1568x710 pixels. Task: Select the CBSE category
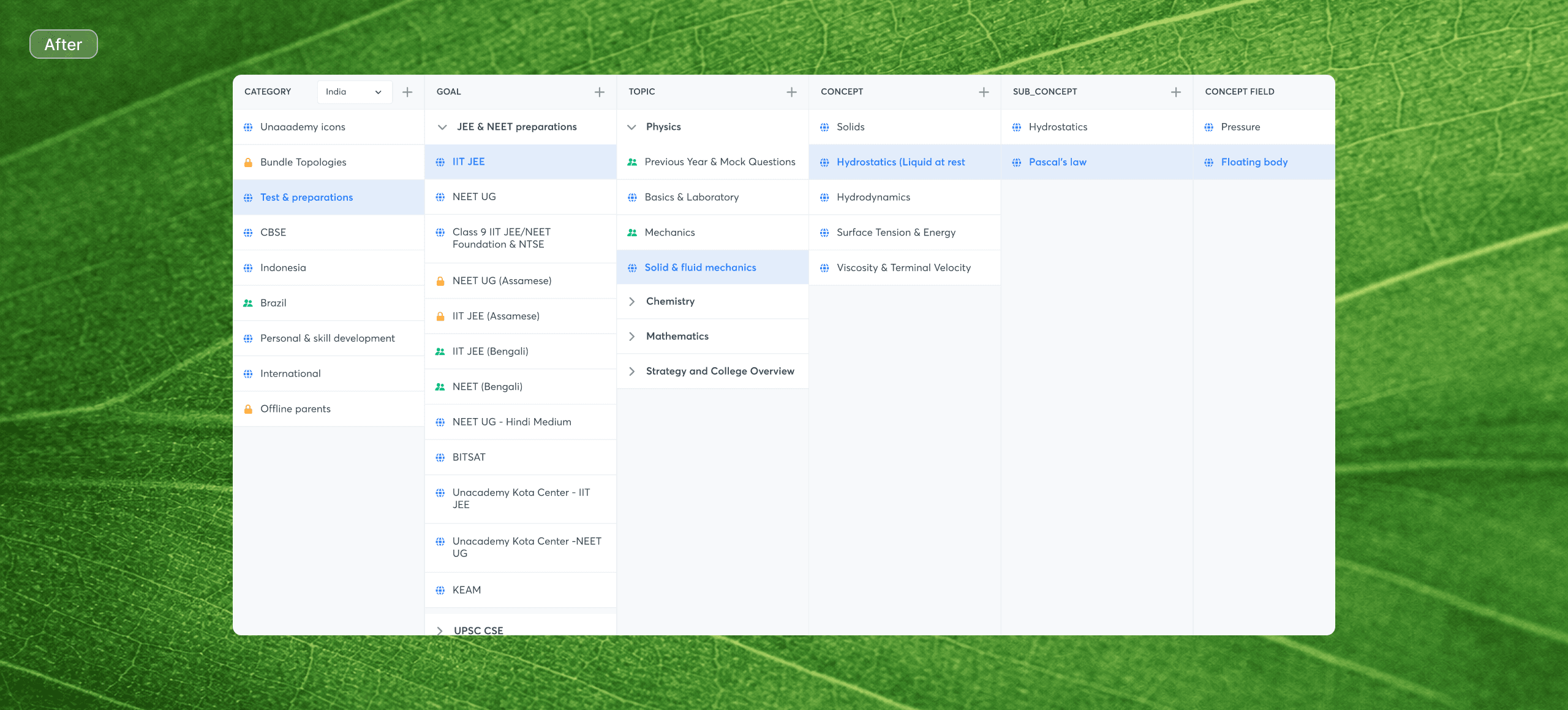coord(273,233)
